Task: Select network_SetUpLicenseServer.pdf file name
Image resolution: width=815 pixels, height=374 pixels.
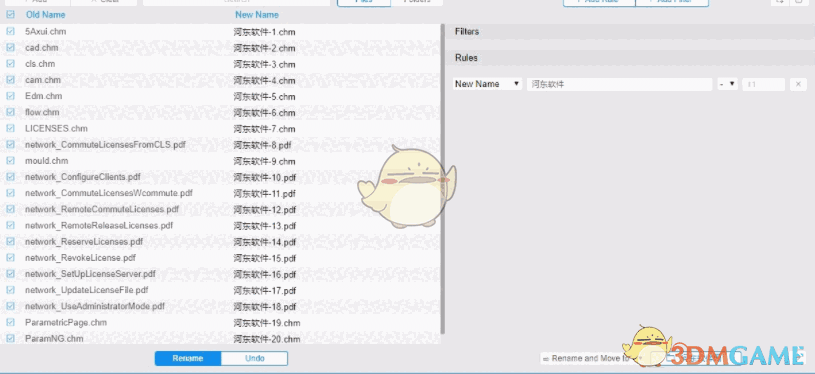Action: tap(90, 274)
